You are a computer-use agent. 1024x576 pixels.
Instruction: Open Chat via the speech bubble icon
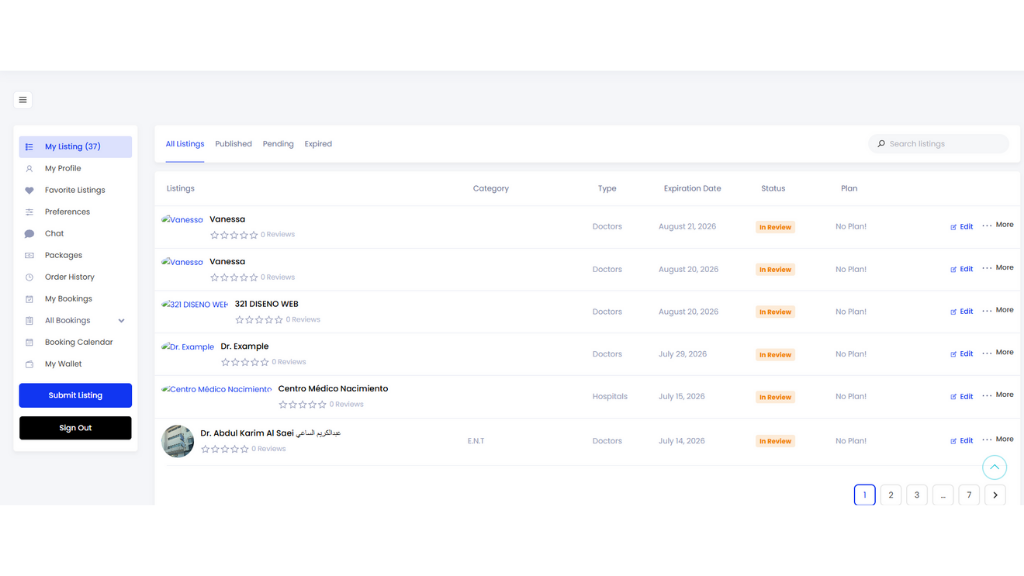[29, 234]
